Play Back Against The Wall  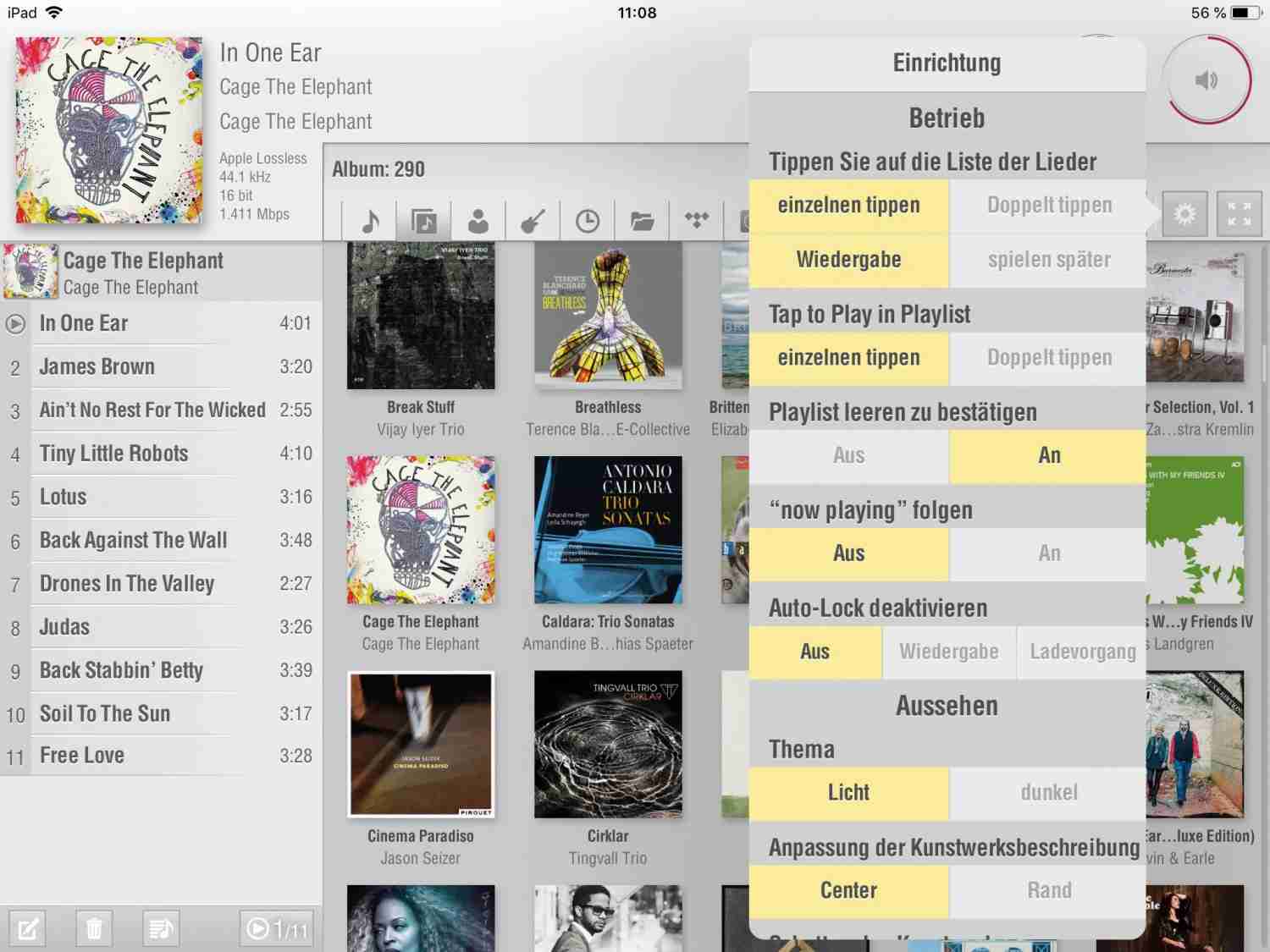[x=161, y=541]
